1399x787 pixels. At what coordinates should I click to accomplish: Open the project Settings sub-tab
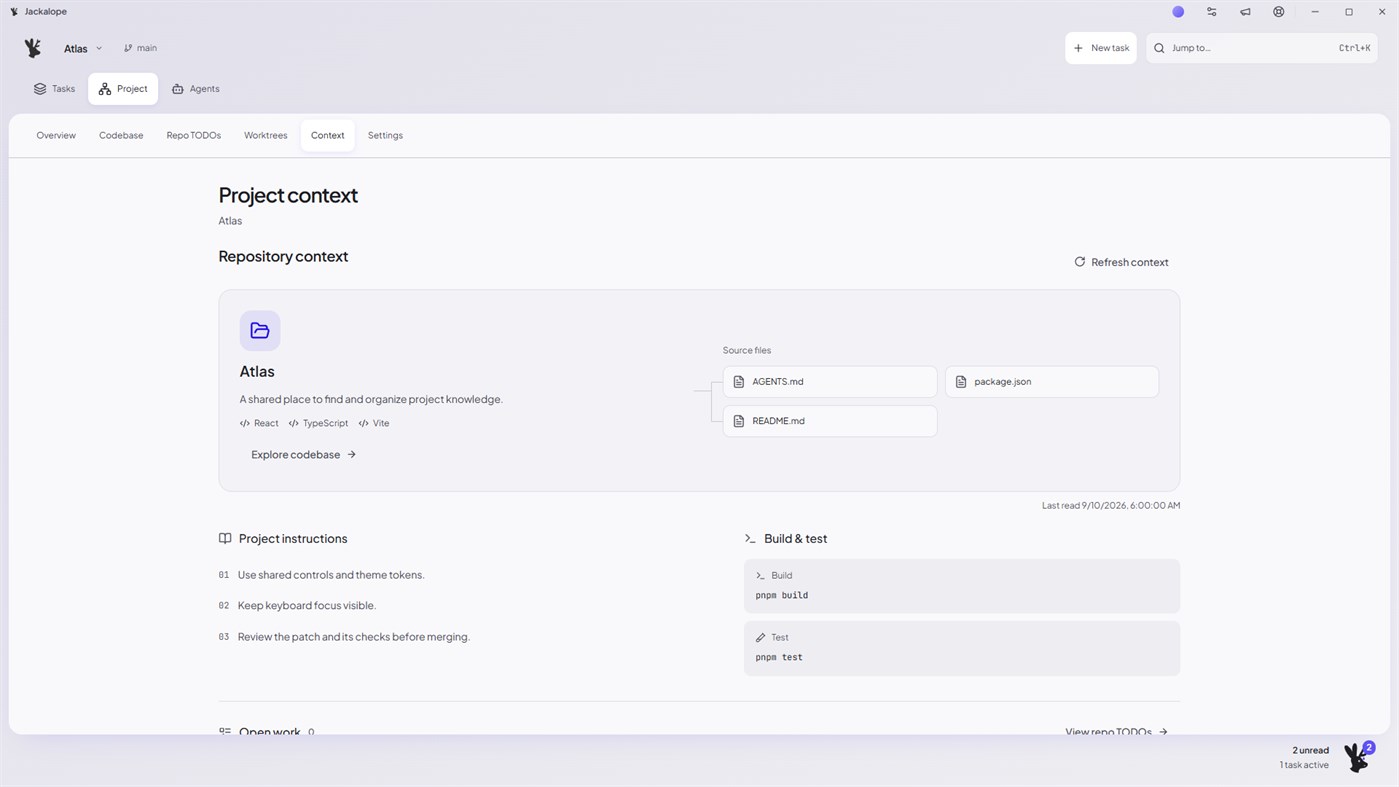click(385, 135)
